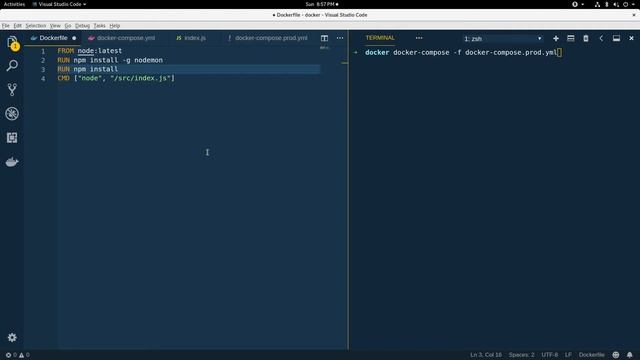Open the Help menu

(x=115, y=26)
